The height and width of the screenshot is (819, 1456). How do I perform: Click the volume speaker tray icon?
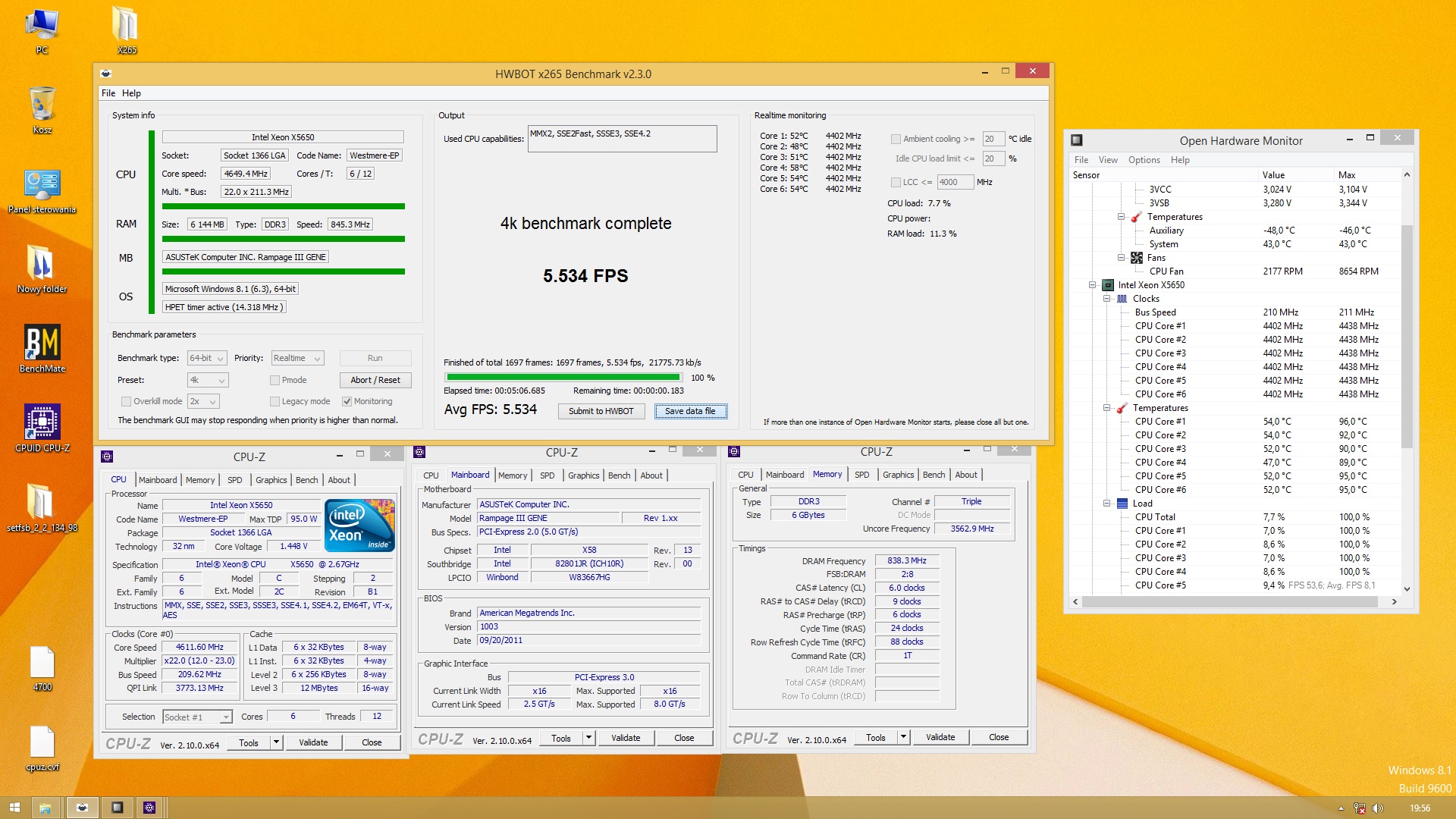(1378, 808)
